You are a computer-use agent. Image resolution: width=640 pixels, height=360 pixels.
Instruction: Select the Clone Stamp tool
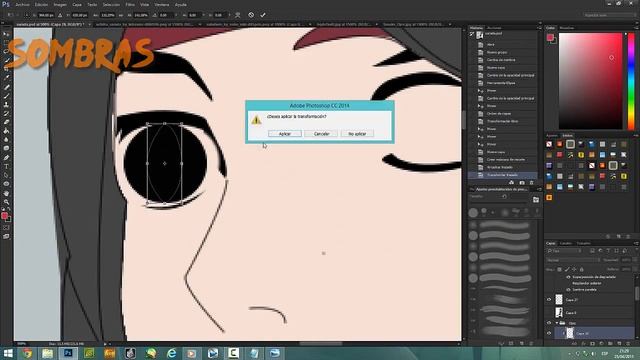tap(6, 104)
